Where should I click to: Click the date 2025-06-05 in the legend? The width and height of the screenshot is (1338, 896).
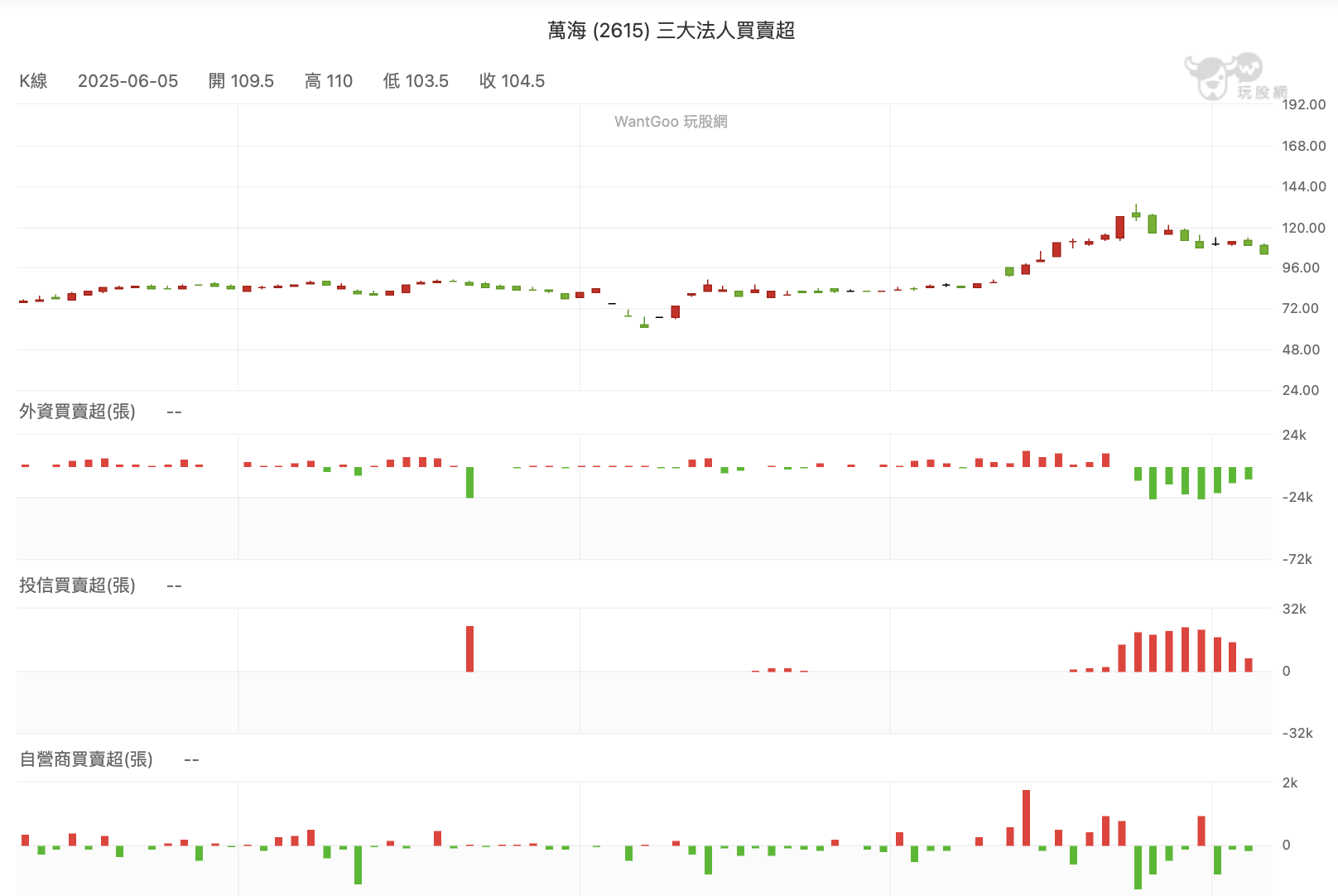pos(128,81)
